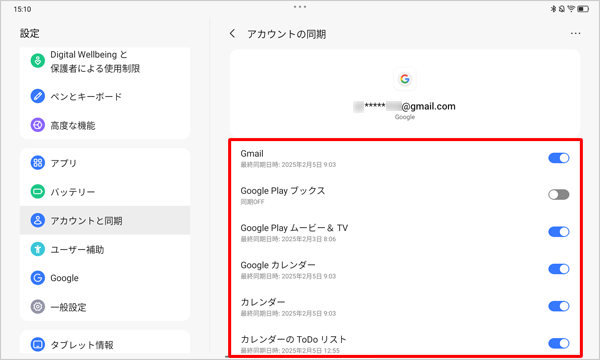Tap the Digital Wellbeing green icon
The image size is (600, 360).
[38, 60]
